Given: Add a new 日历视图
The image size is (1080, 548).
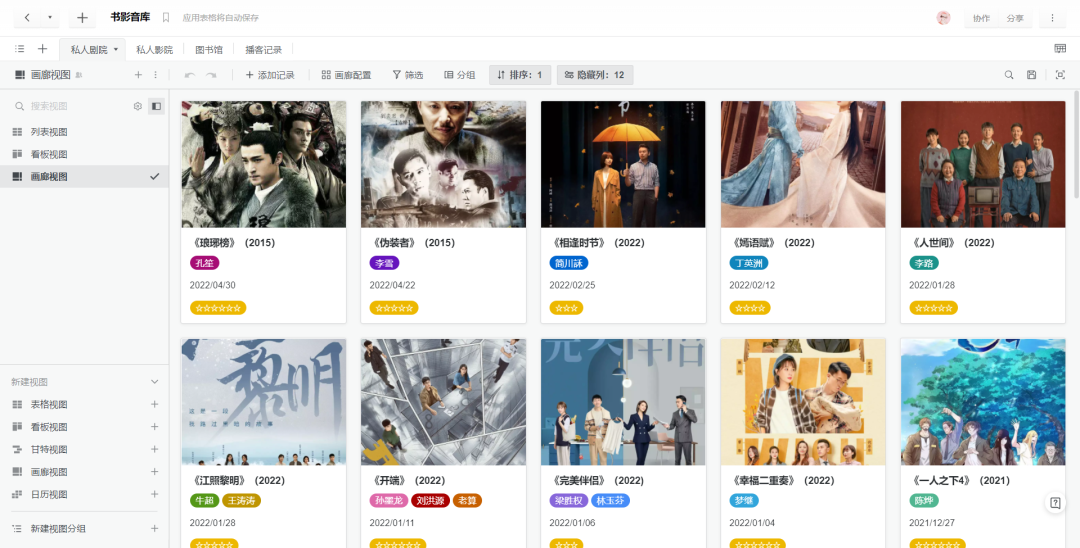Looking at the screenshot, I should [155, 494].
